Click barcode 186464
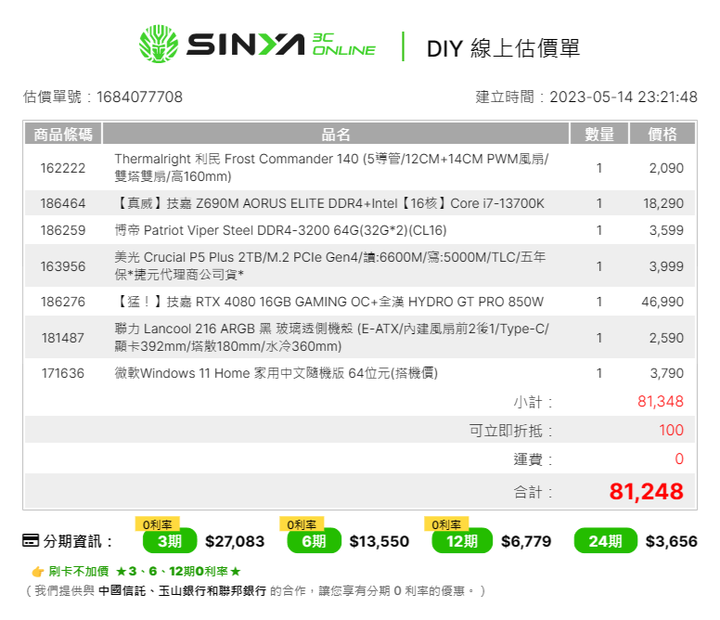This screenshot has width=720, height=620. click(63, 203)
